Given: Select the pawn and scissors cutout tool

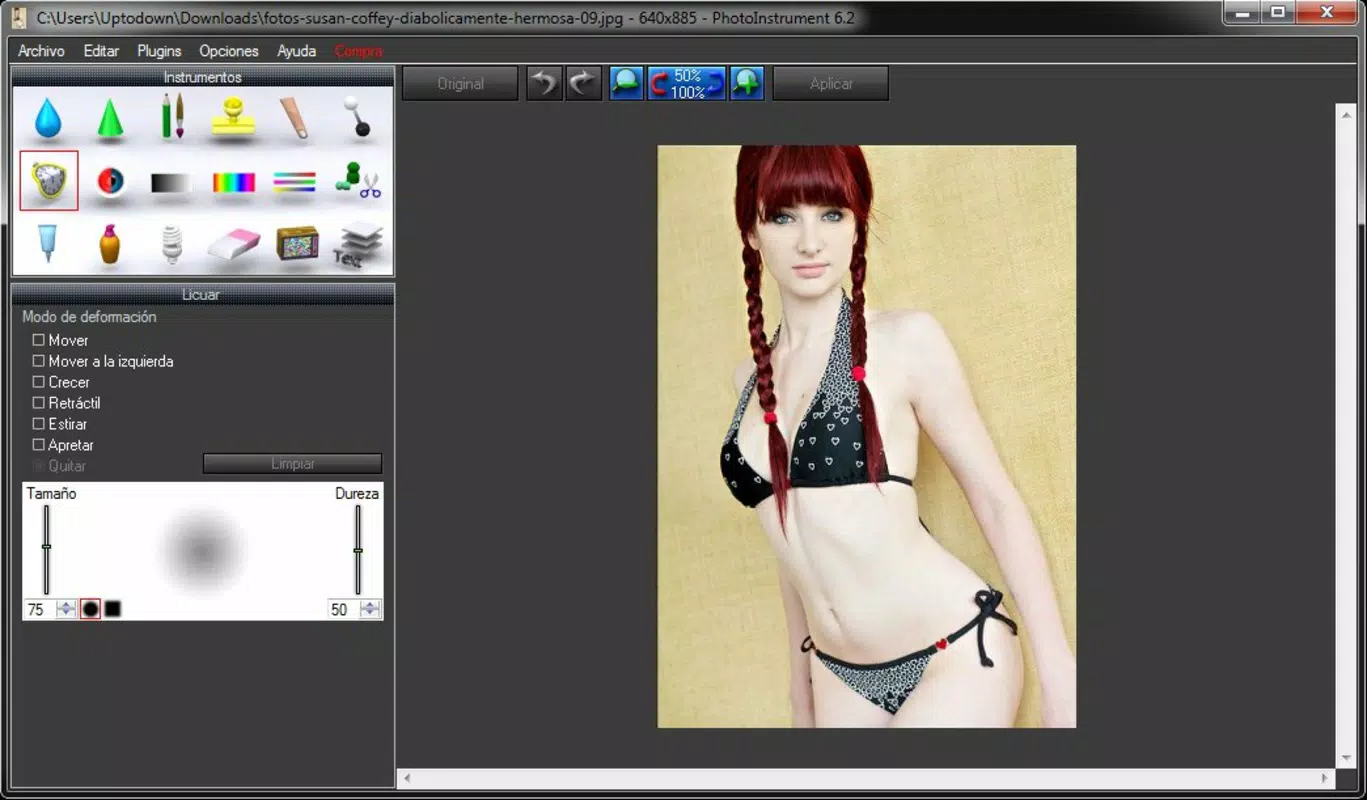Looking at the screenshot, I should point(358,181).
